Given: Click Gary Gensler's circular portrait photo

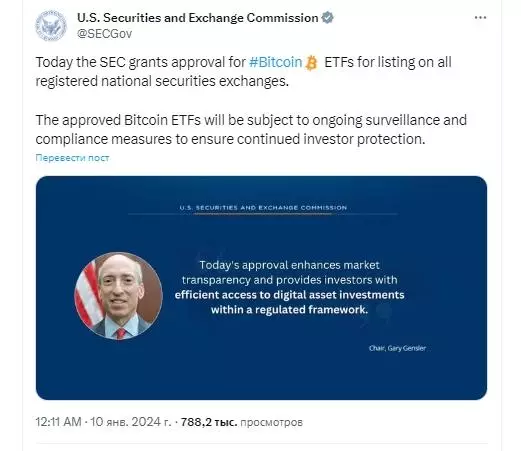Looking at the screenshot, I should click(118, 296).
